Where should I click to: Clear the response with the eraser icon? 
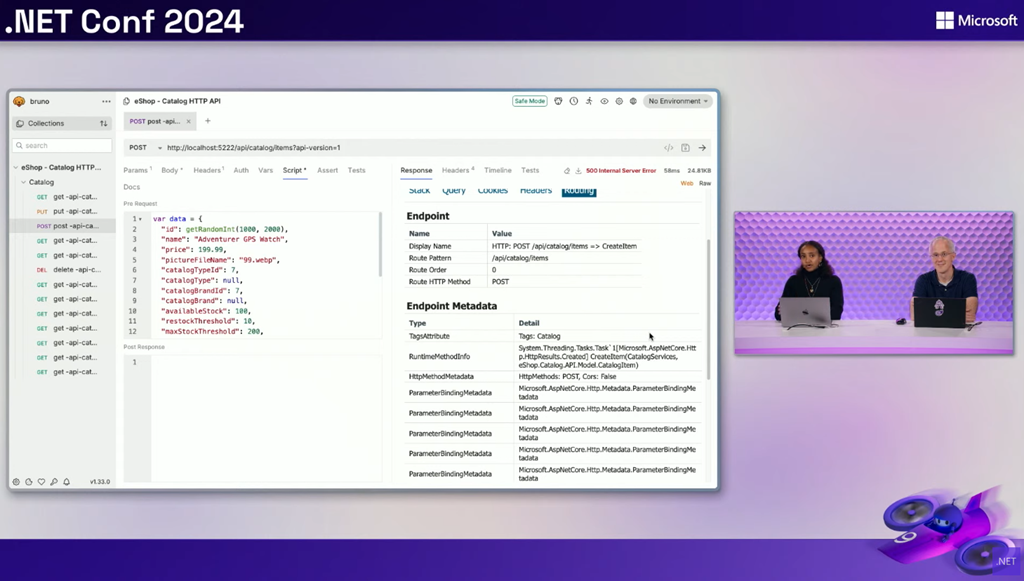tap(567, 170)
